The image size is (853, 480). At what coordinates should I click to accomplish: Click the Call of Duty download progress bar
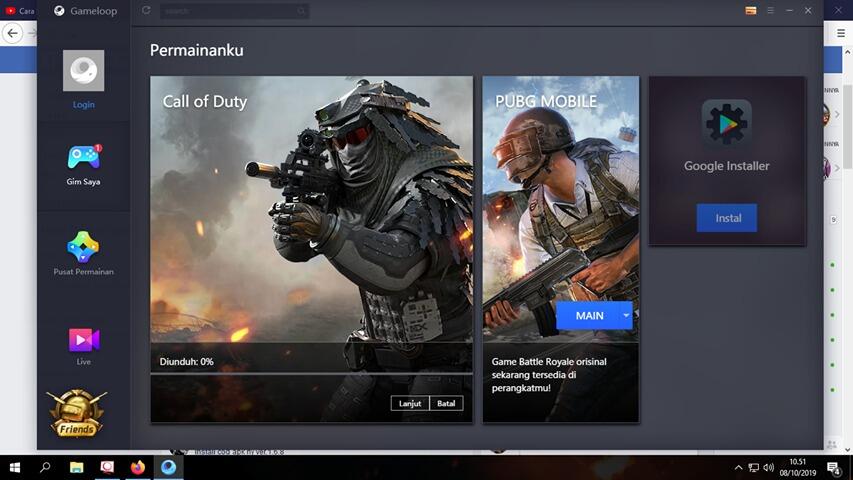tap(311, 373)
